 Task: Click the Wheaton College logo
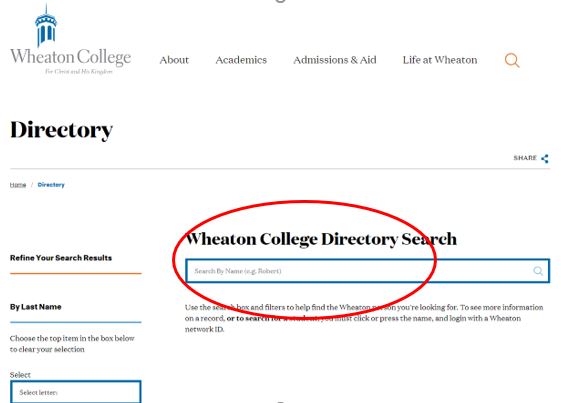pyautogui.click(x=70, y=39)
